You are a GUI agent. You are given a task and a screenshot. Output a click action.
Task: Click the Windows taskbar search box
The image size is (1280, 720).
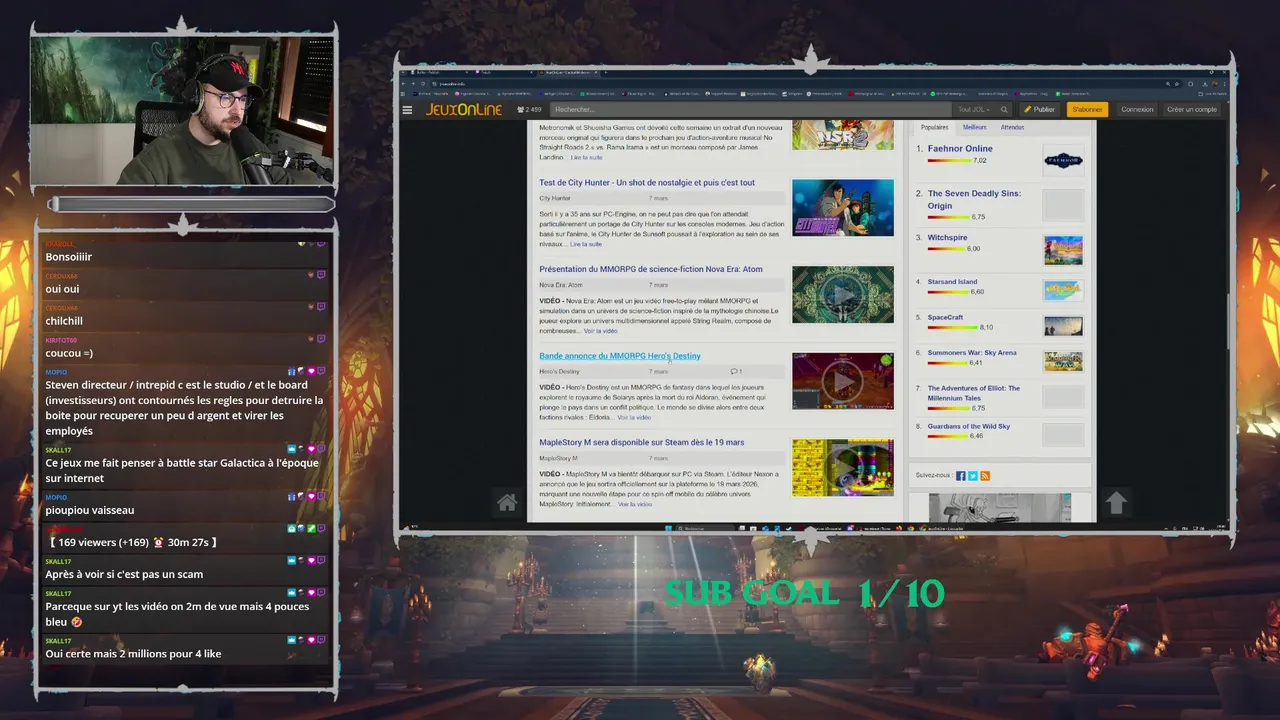pyautogui.click(x=705, y=528)
